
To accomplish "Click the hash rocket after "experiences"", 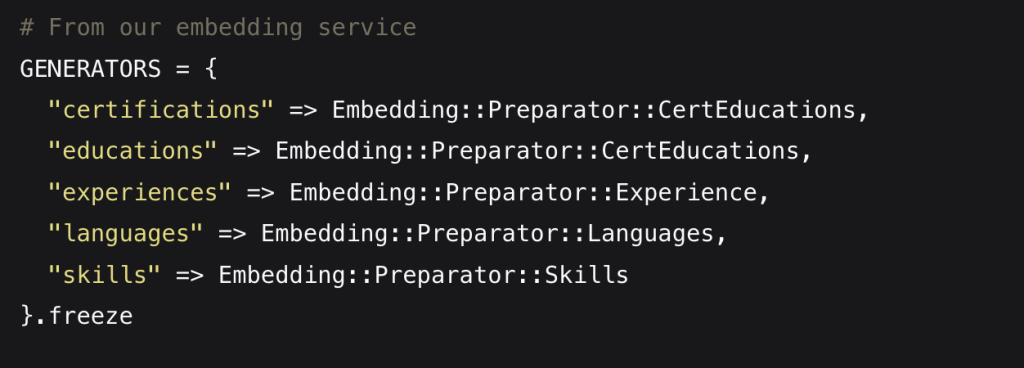I will coord(261,193).
